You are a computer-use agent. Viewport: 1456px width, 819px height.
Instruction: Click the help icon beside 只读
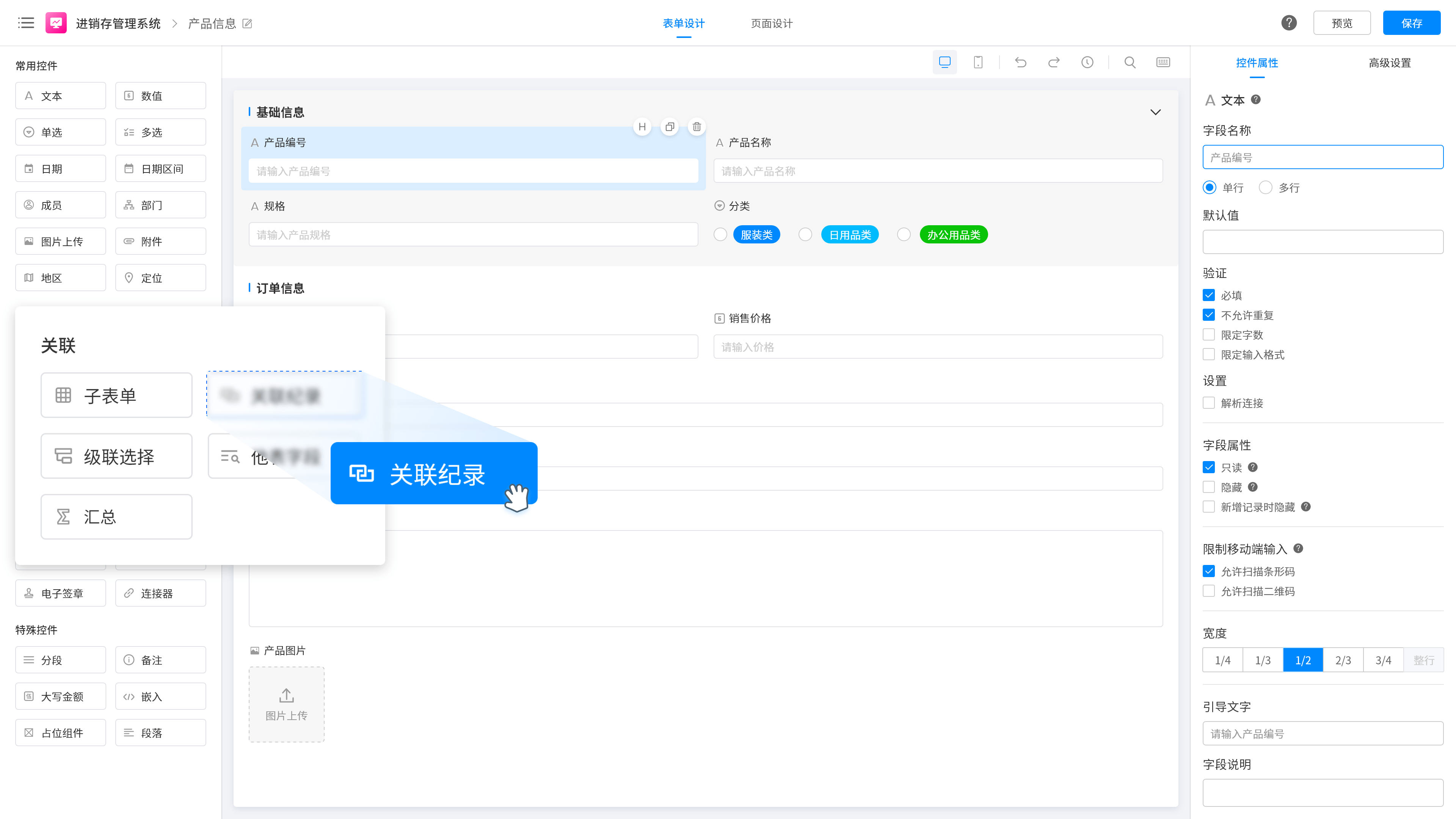tap(1252, 467)
